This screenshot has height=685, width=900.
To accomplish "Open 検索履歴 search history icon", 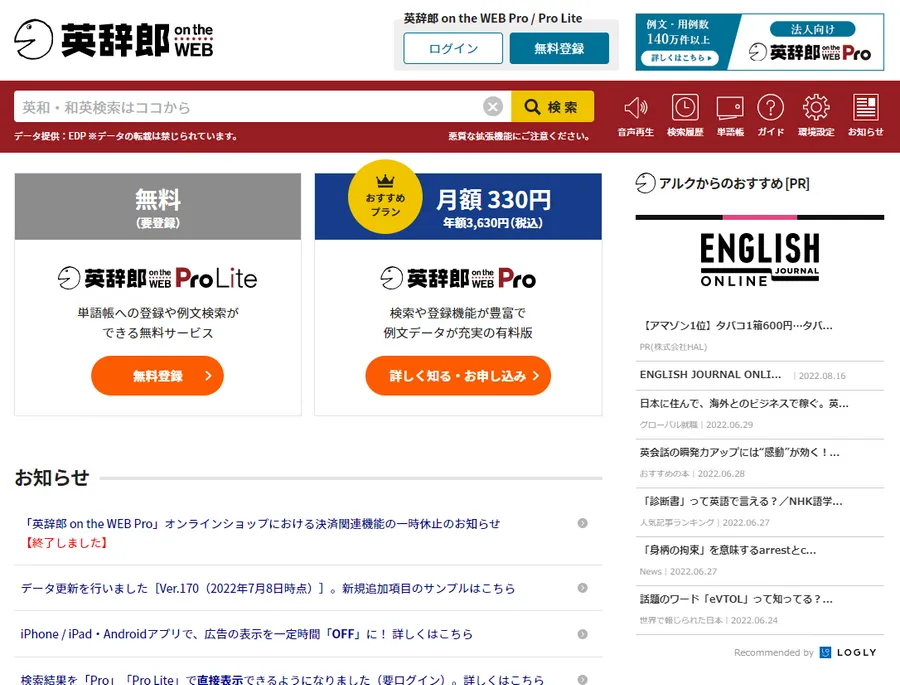I will 685,108.
